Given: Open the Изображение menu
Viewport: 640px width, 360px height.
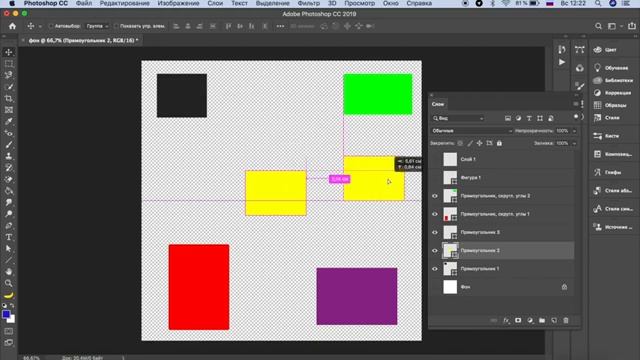Looking at the screenshot, I should 178,3.
